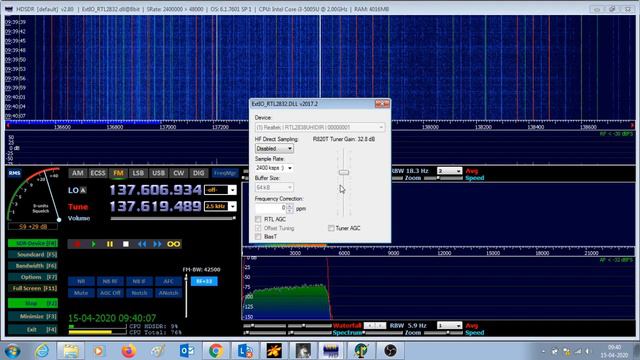Toggle AFC frequency control

pos(168,281)
